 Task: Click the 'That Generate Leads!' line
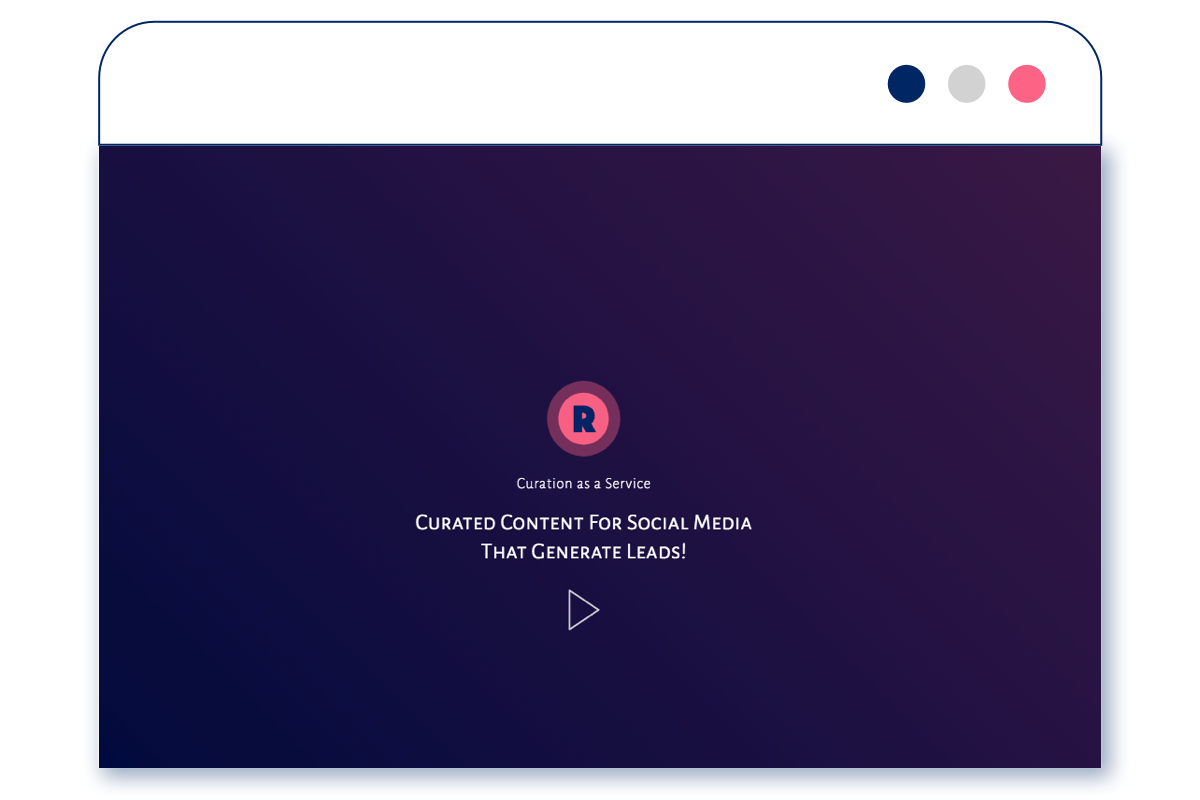pyautogui.click(x=584, y=552)
